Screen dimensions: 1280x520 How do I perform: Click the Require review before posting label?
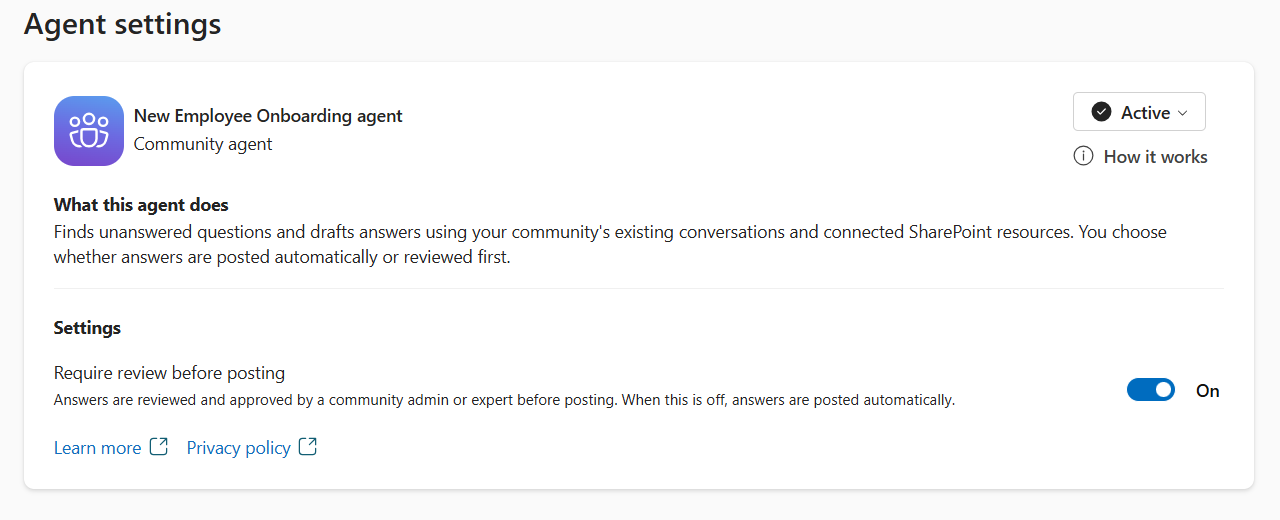pyautogui.click(x=169, y=373)
